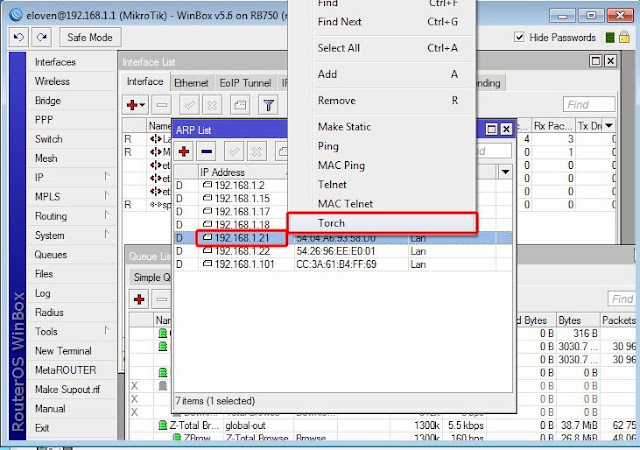Viewport: 640px width, 450px height.
Task: Click red plus add icon in ARP List
Action: [x=184, y=151]
